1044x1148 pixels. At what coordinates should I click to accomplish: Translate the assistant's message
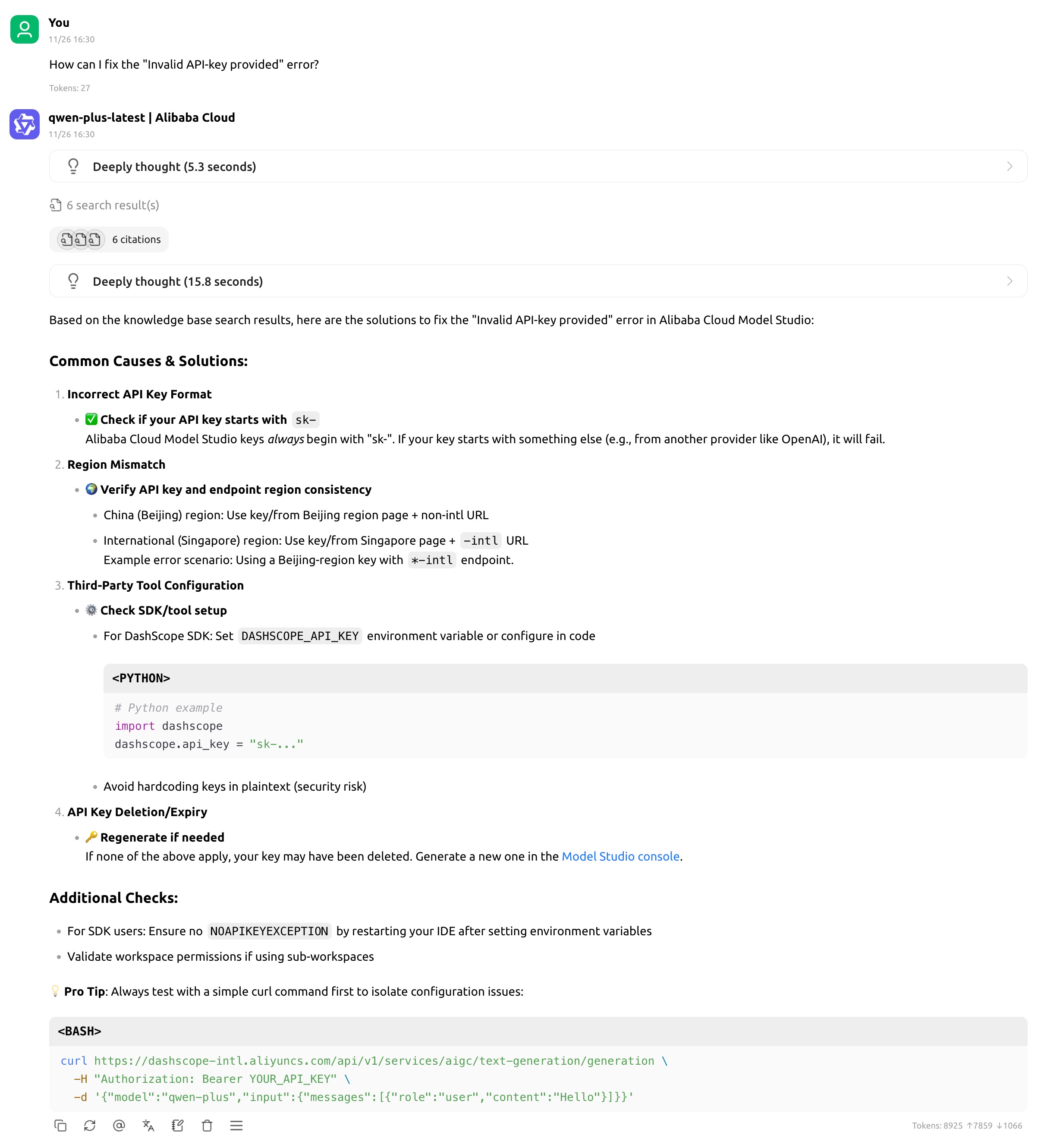pyautogui.click(x=148, y=1126)
